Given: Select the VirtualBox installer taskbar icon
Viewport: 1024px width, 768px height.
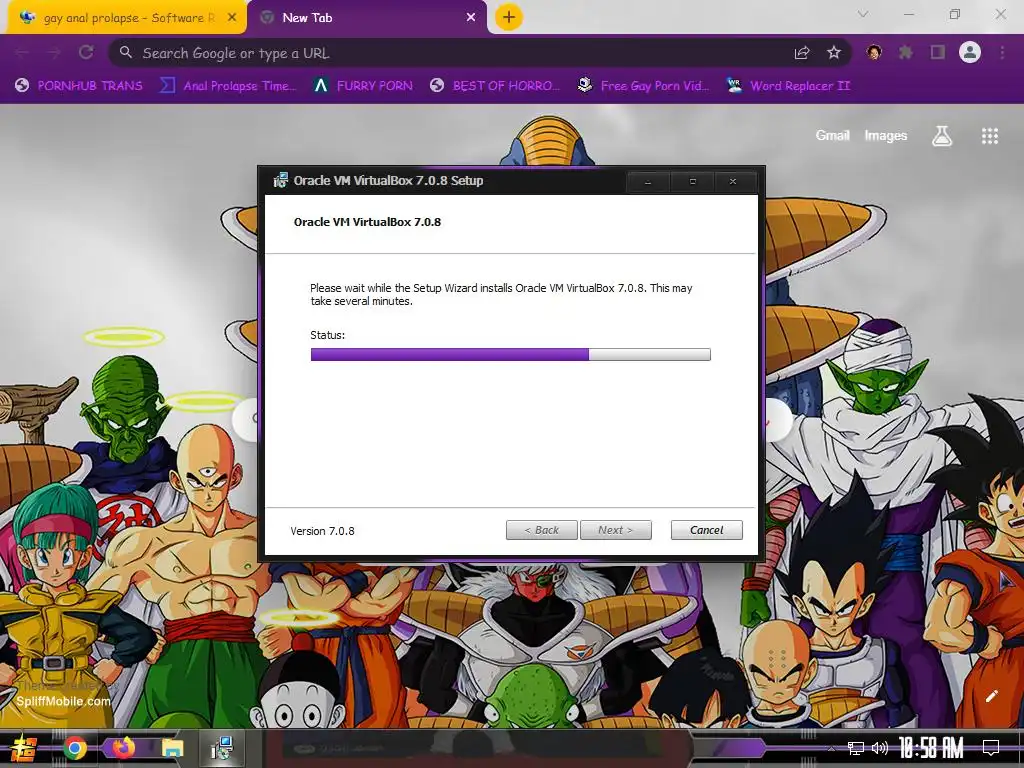Looking at the screenshot, I should tap(222, 748).
